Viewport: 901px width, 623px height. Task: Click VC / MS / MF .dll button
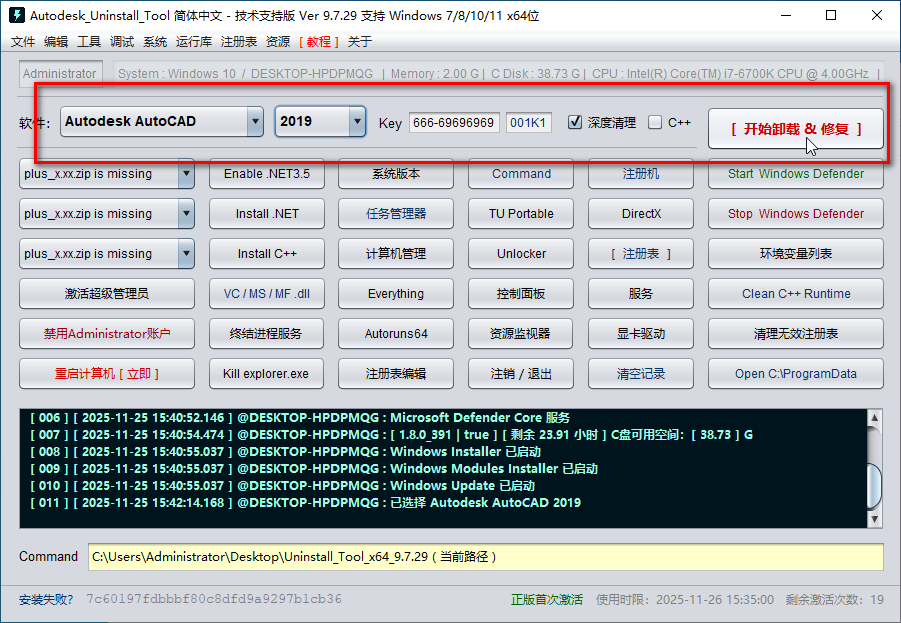click(267, 294)
